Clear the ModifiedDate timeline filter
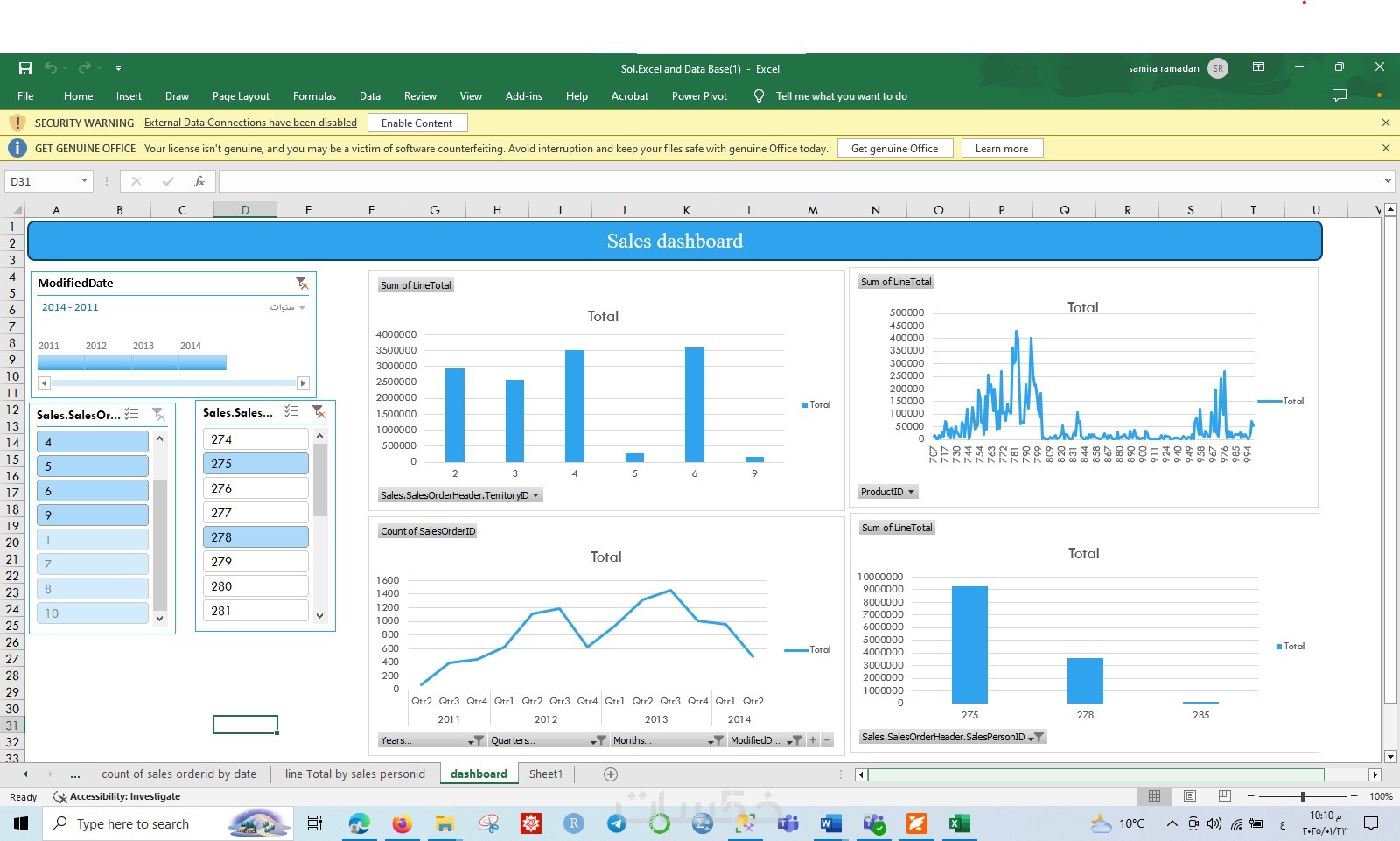Image resolution: width=1400 pixels, height=841 pixels. [301, 283]
